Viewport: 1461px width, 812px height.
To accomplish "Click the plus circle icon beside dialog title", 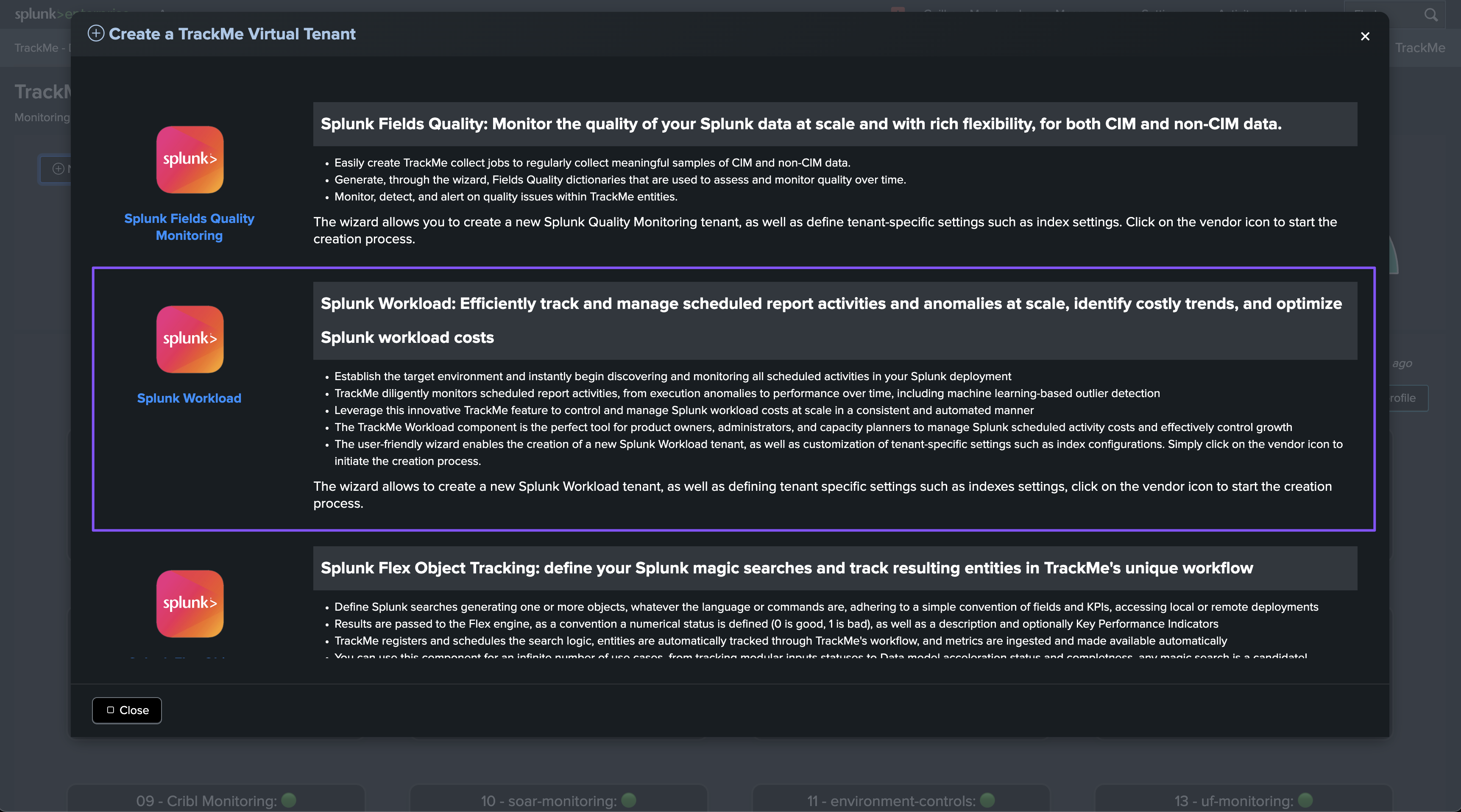I will point(96,33).
